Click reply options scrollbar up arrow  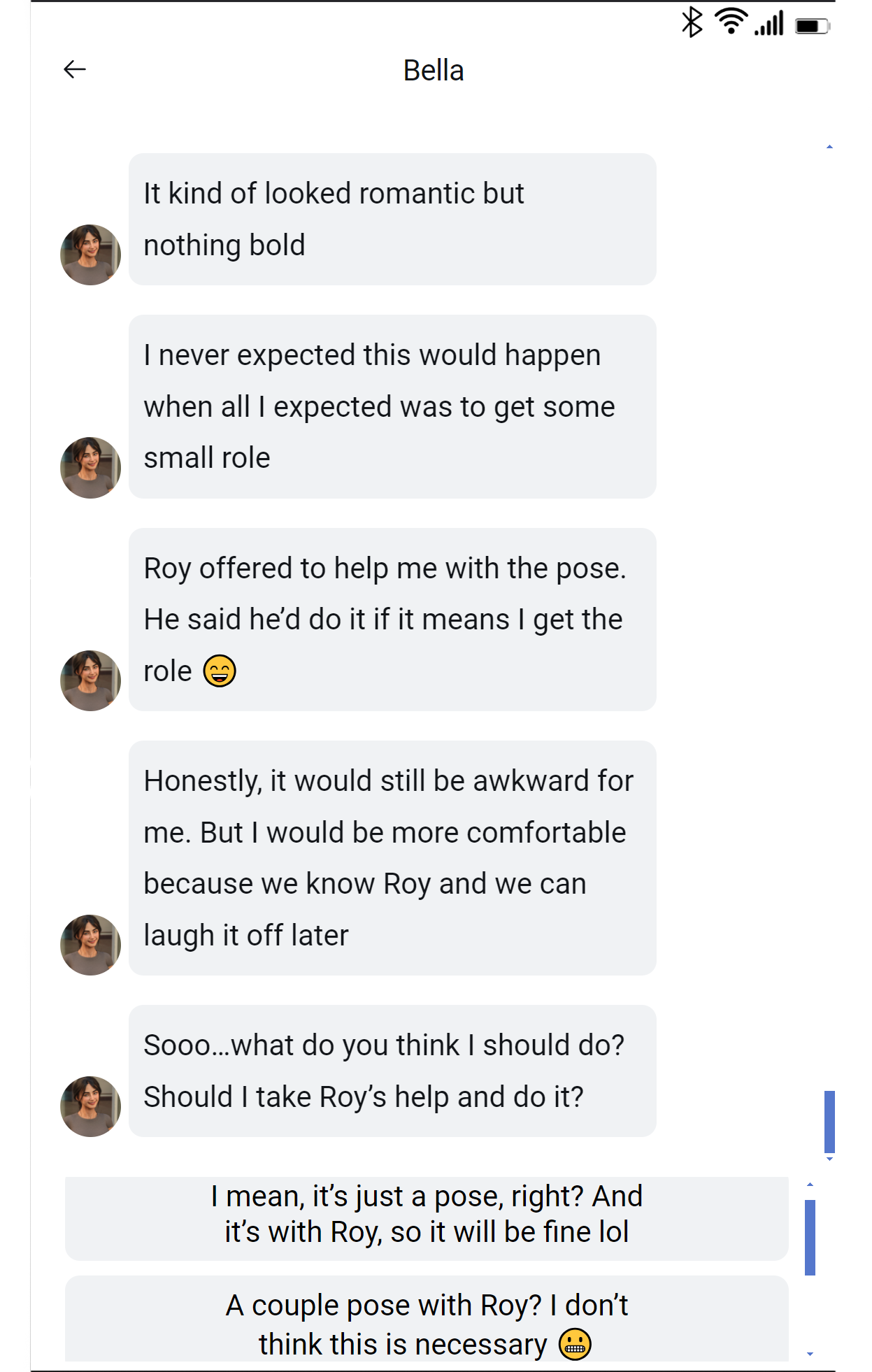810,1185
